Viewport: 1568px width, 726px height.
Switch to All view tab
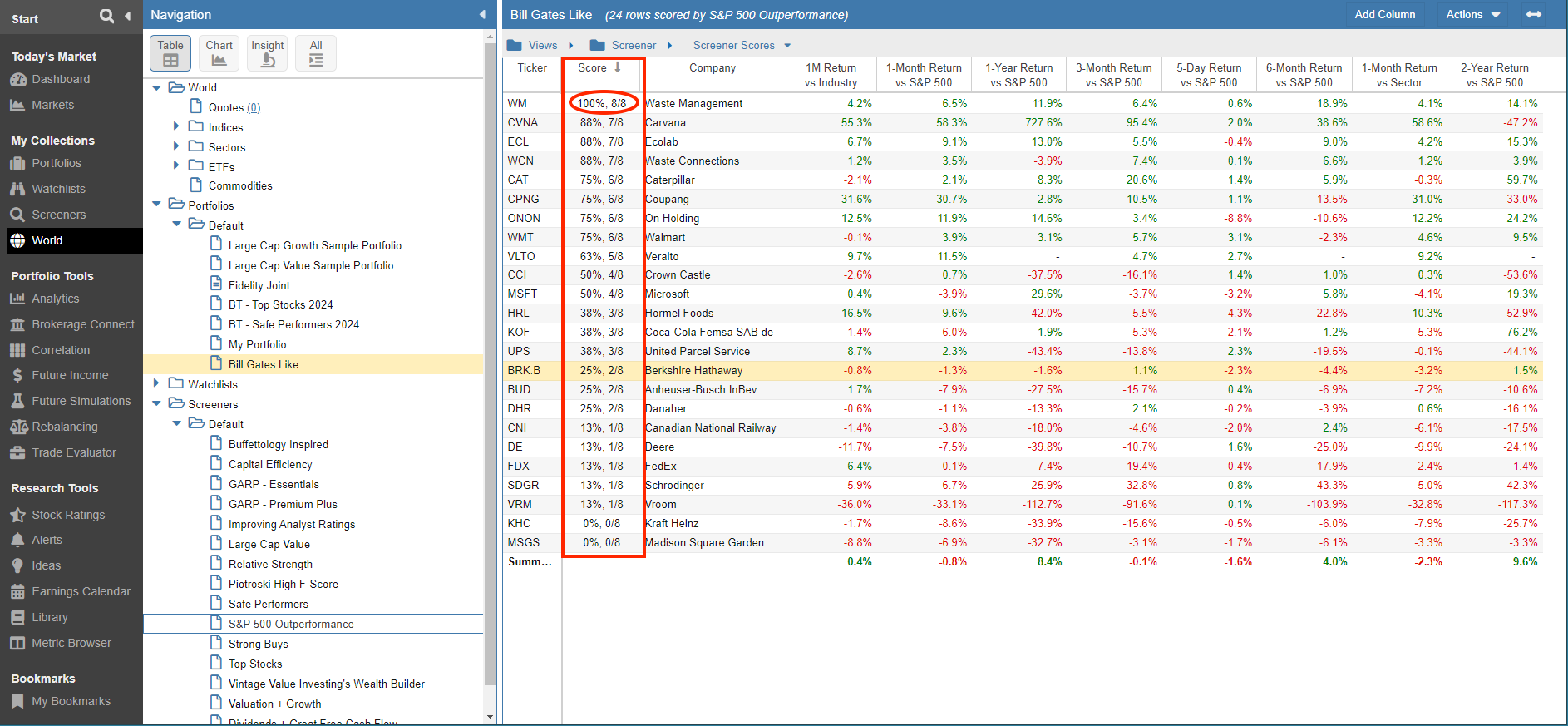click(x=316, y=53)
